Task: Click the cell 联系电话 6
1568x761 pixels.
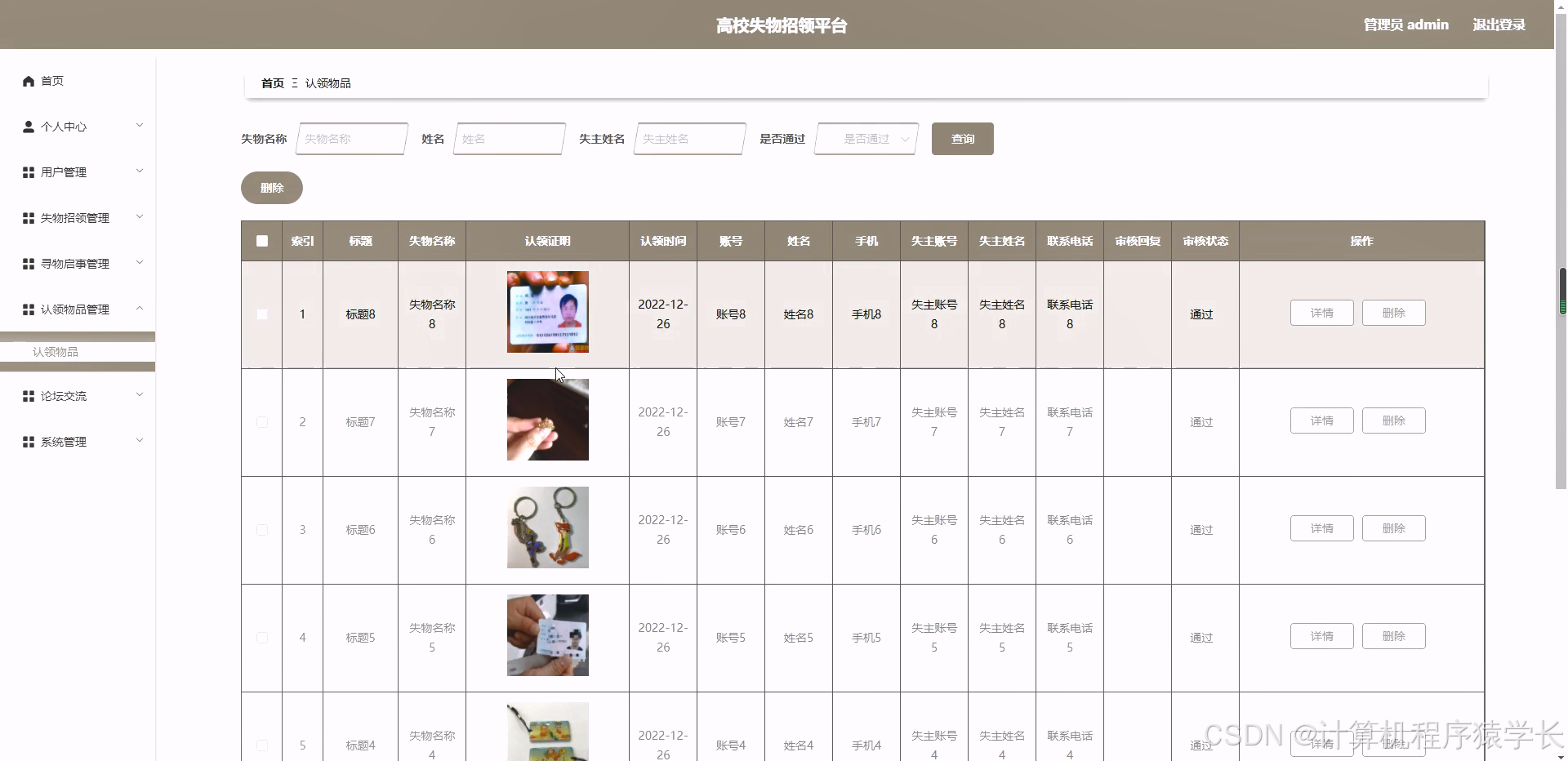Action: point(1070,530)
